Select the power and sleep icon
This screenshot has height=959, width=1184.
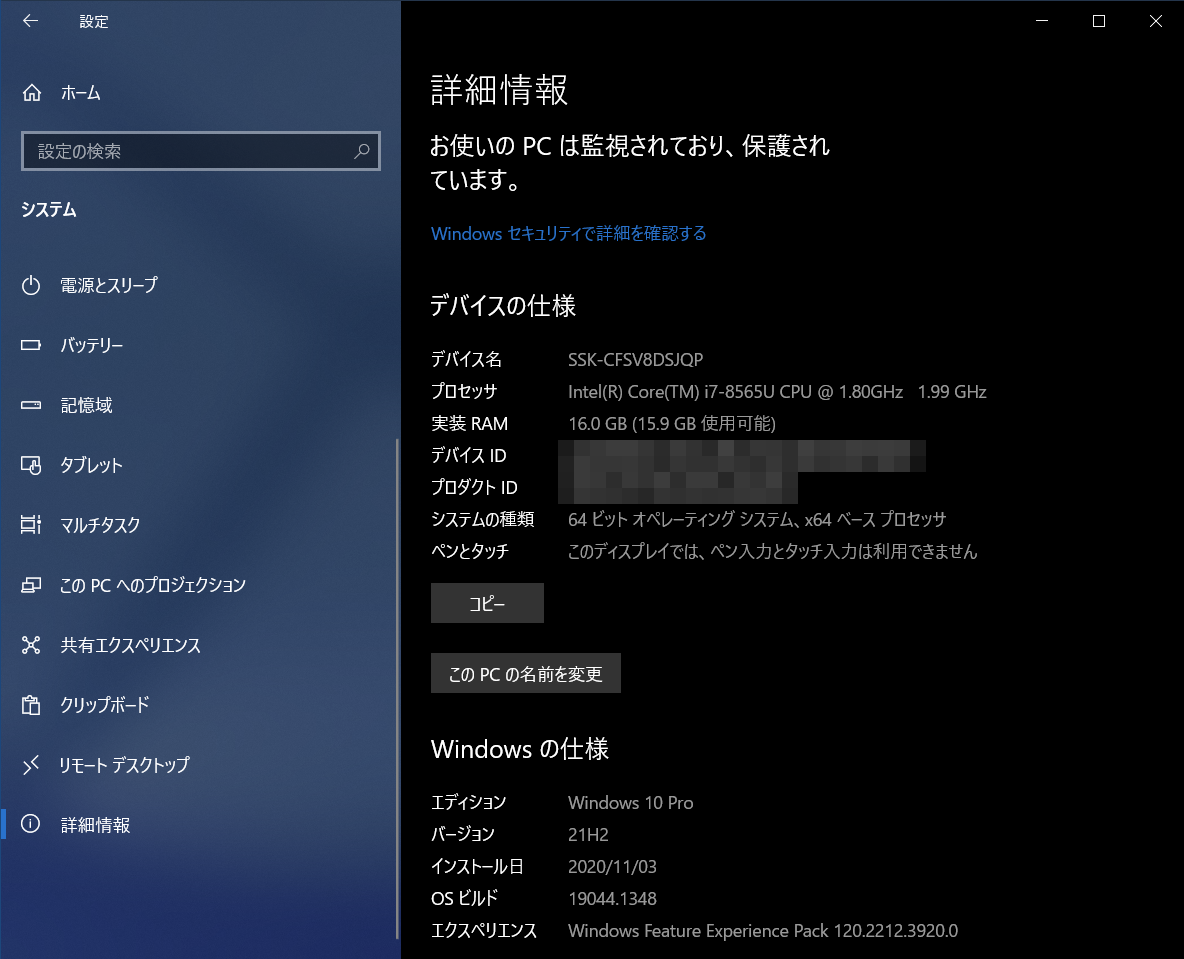(x=31, y=285)
